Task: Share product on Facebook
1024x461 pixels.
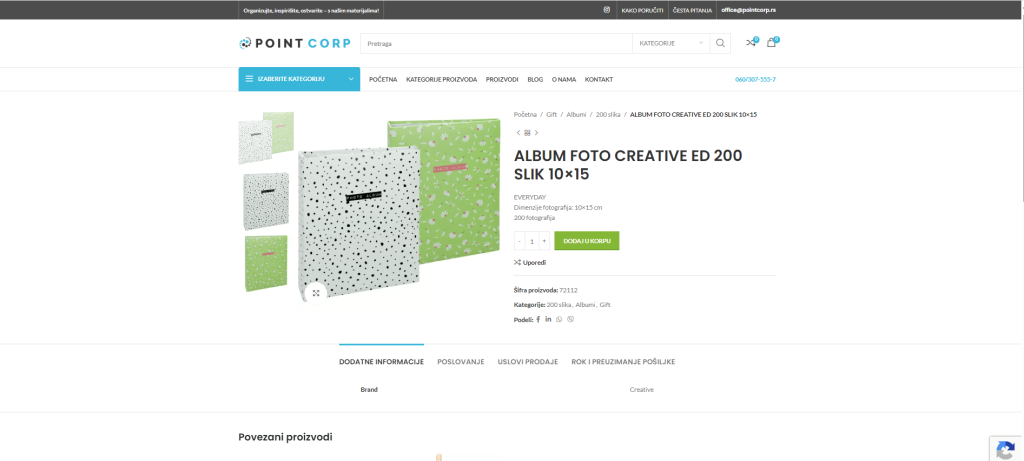Action: [x=538, y=319]
